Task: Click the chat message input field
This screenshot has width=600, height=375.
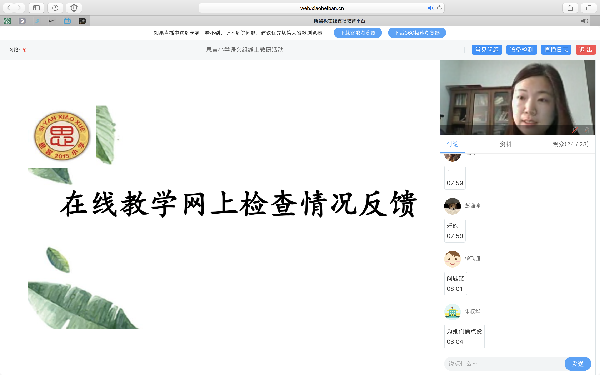Action: [x=504, y=364]
